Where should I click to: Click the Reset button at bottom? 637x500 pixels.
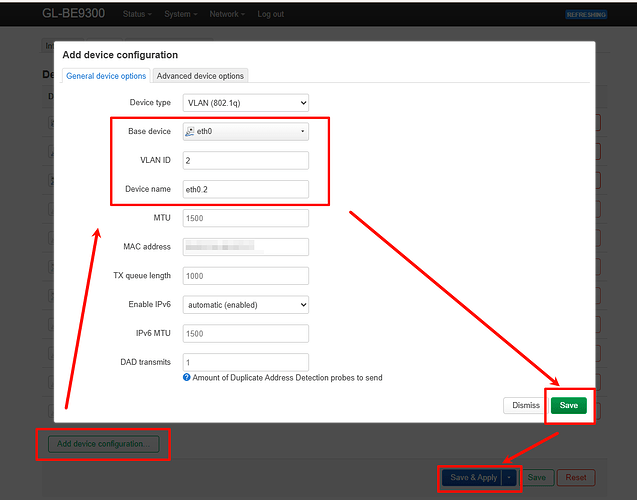[x=575, y=477]
